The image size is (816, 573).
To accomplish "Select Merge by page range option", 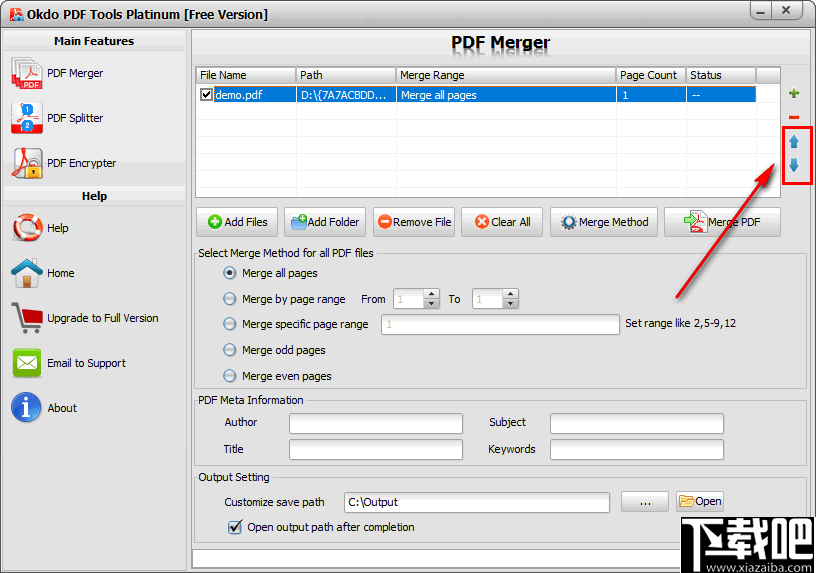I will (229, 299).
